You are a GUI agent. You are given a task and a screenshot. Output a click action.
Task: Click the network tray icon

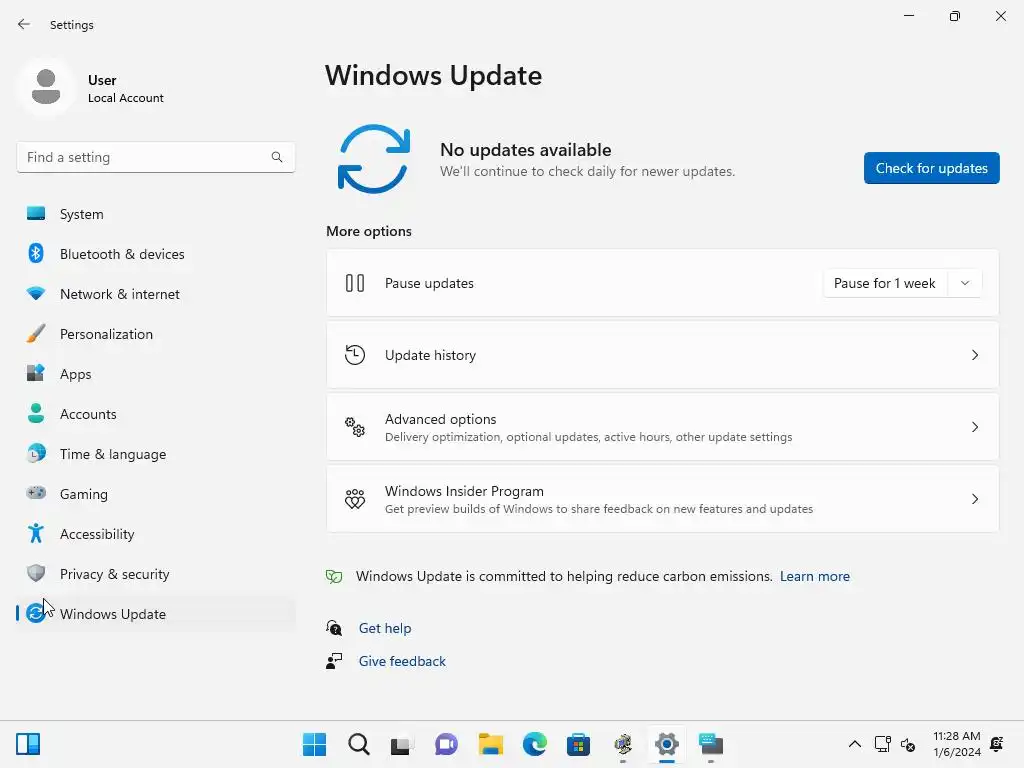[x=882, y=744]
